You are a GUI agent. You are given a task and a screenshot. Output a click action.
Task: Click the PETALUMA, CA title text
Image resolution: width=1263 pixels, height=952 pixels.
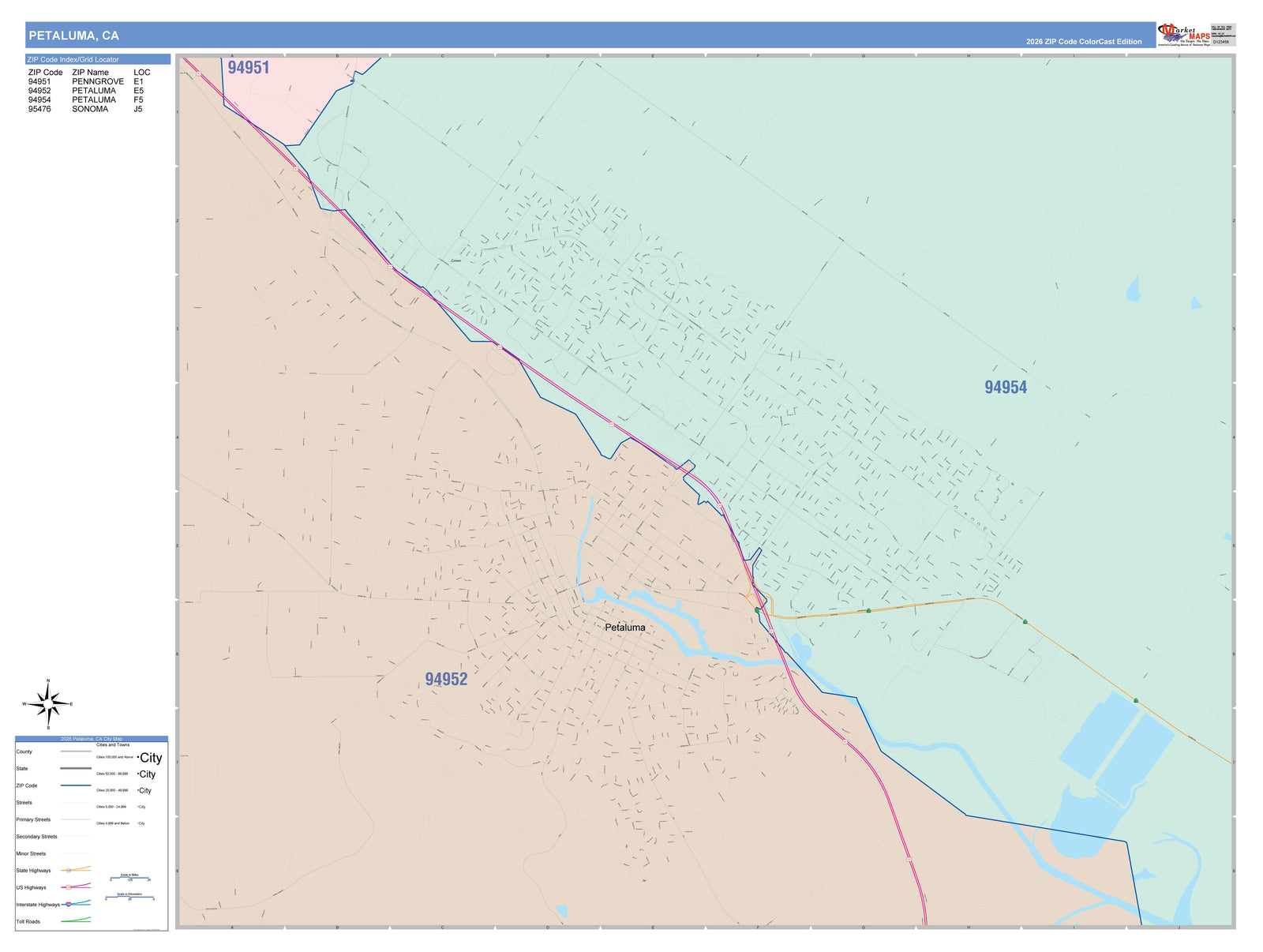coord(73,36)
